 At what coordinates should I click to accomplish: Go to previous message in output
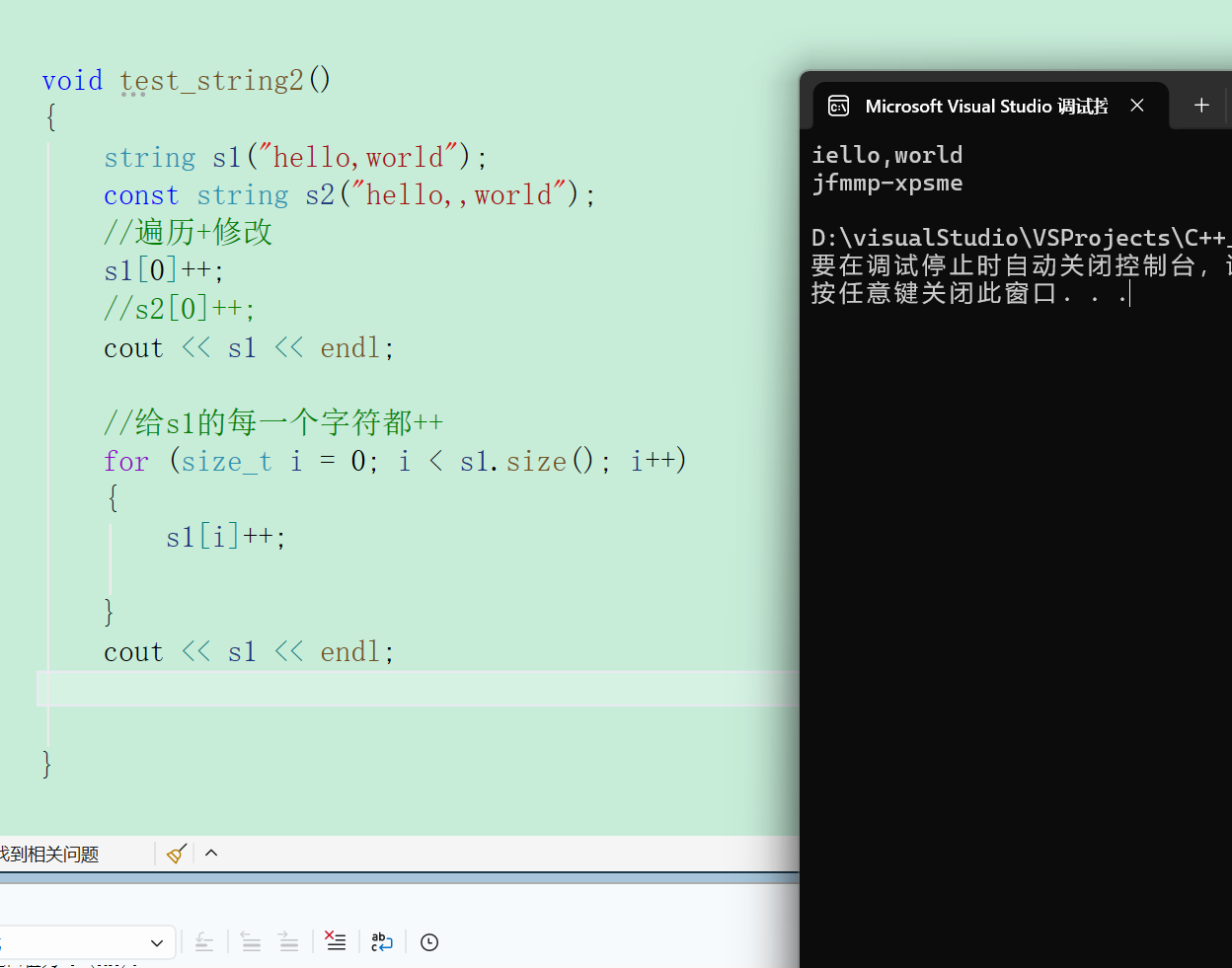pos(251,942)
